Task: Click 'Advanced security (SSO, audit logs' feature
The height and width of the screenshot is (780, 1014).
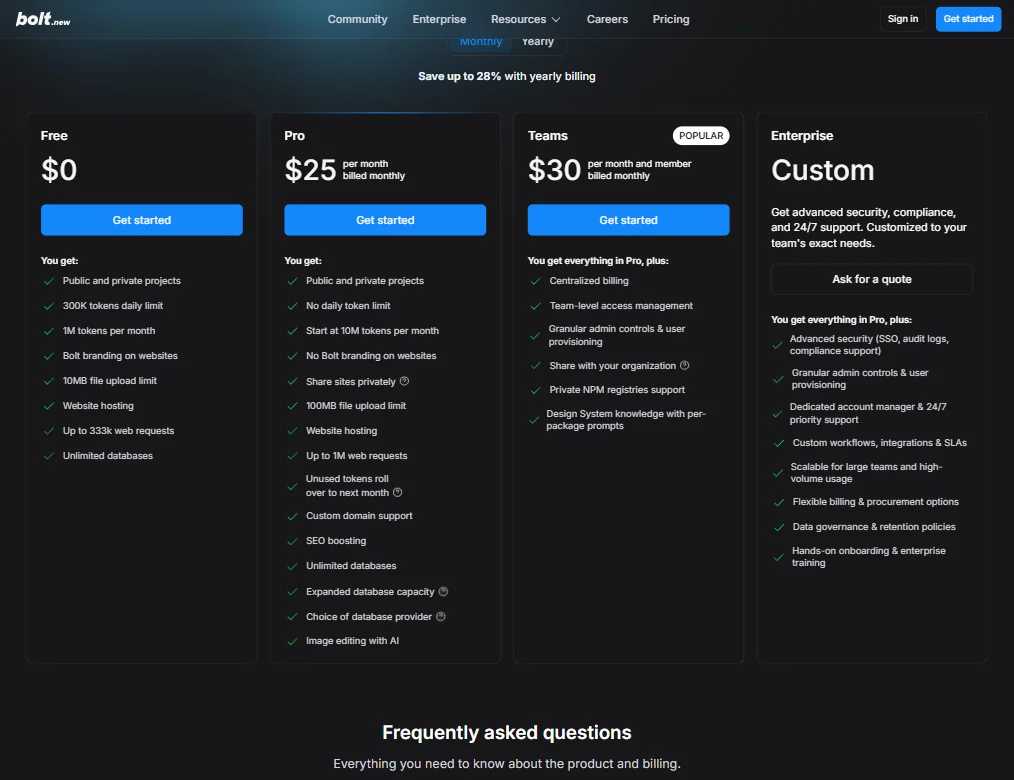Action: 869,345
